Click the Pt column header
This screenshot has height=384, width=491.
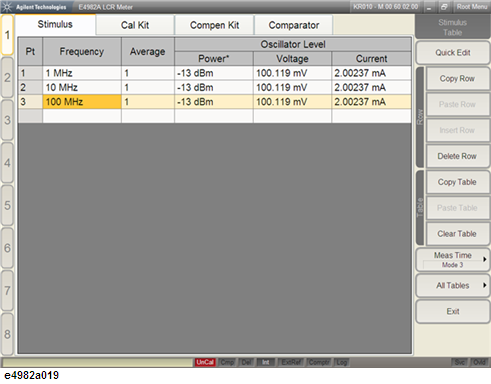(30, 52)
